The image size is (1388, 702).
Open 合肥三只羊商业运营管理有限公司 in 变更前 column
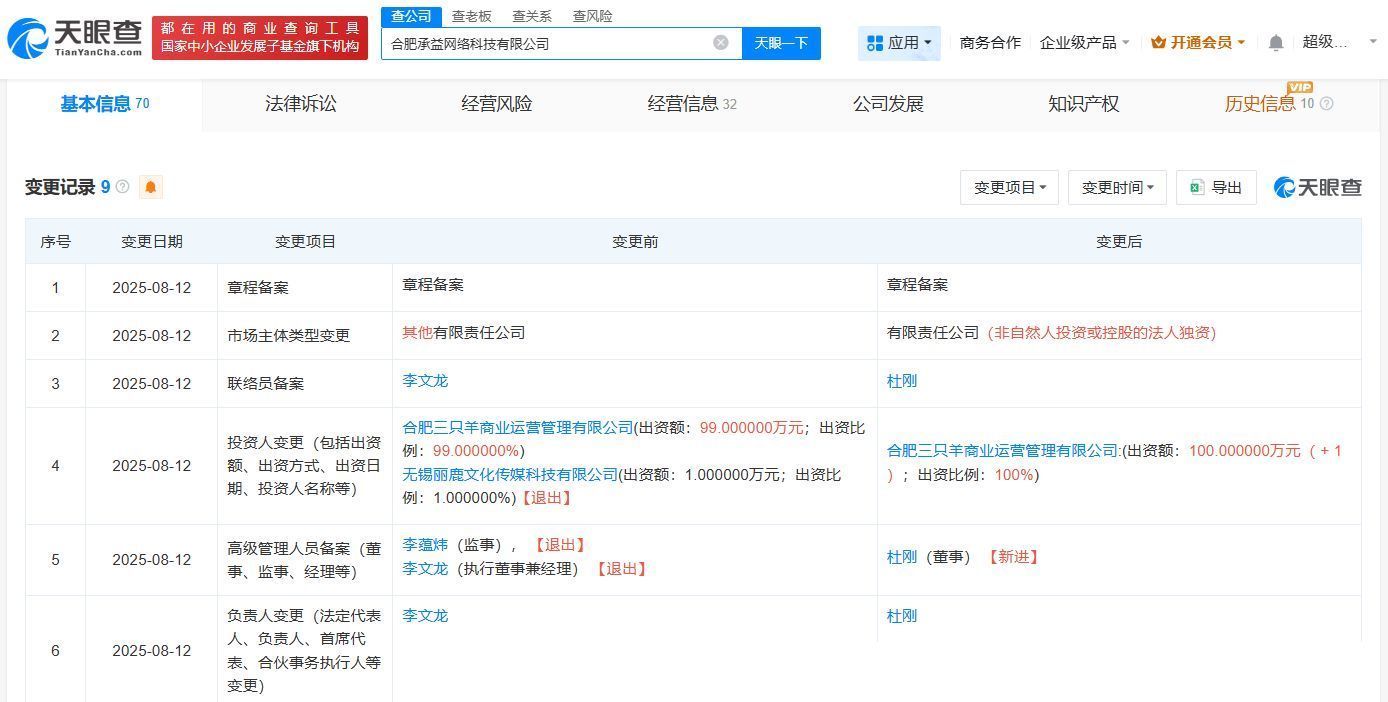click(518, 427)
